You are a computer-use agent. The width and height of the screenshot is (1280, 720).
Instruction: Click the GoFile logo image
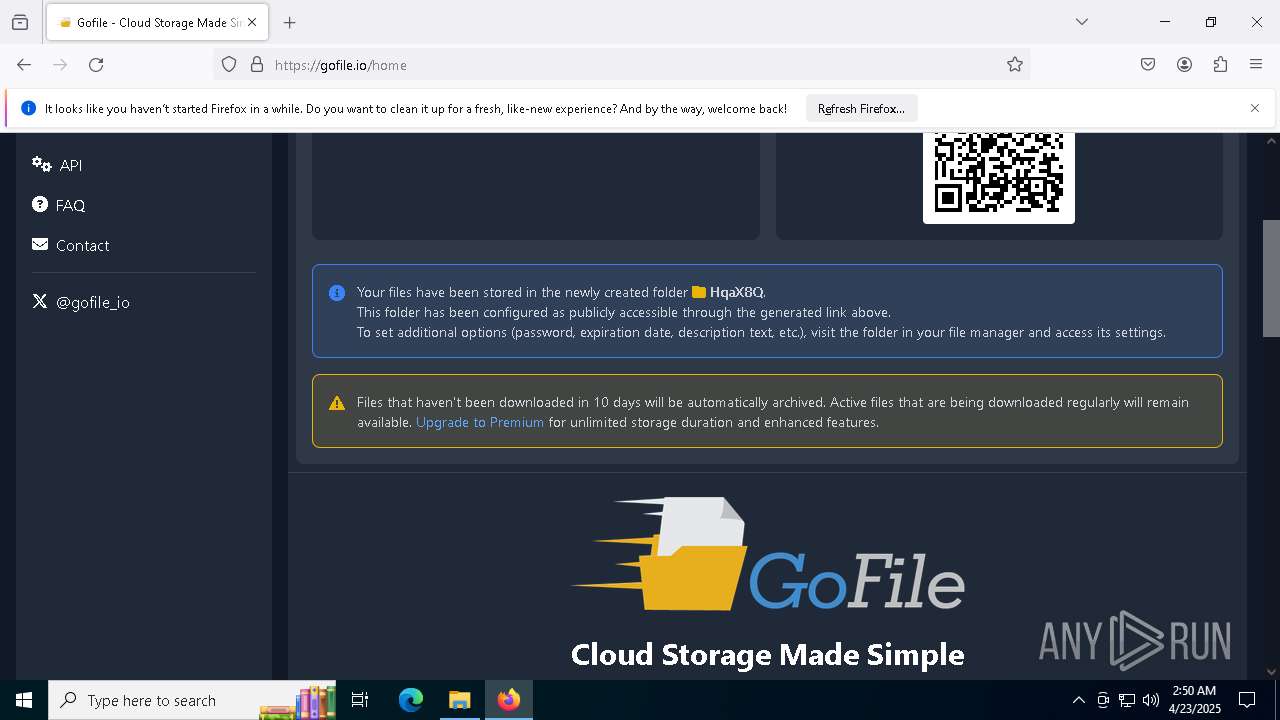pyautogui.click(x=767, y=554)
